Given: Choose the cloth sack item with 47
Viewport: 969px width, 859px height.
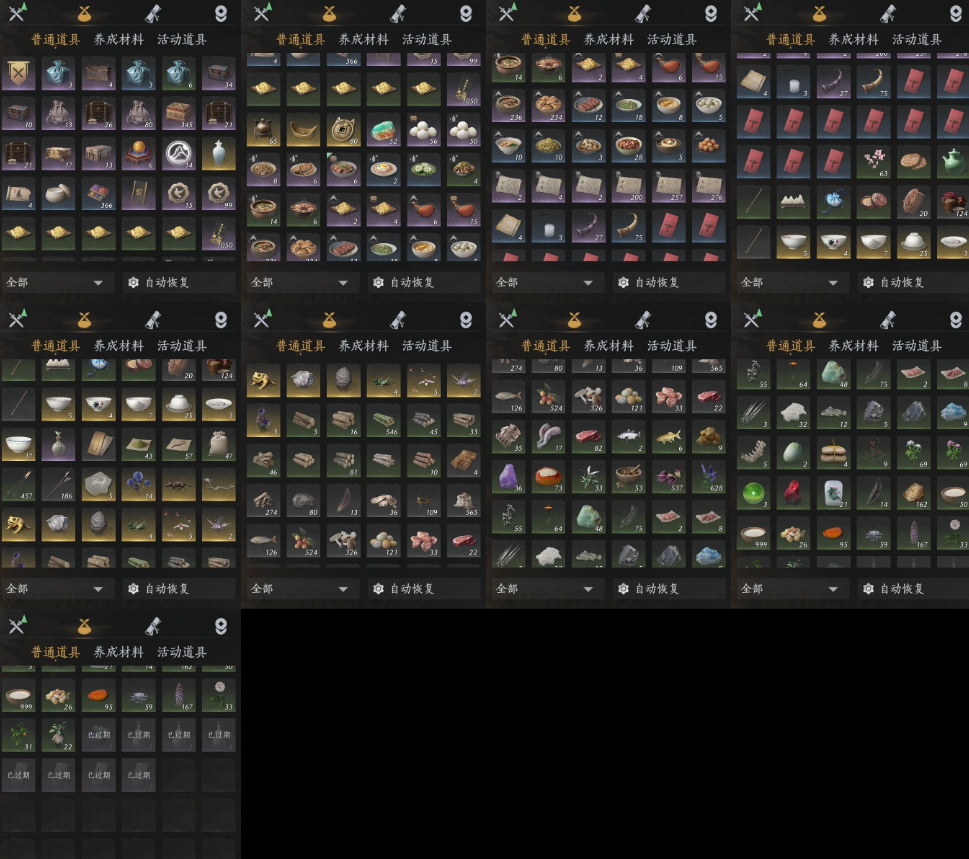Looking at the screenshot, I should coord(219,444).
